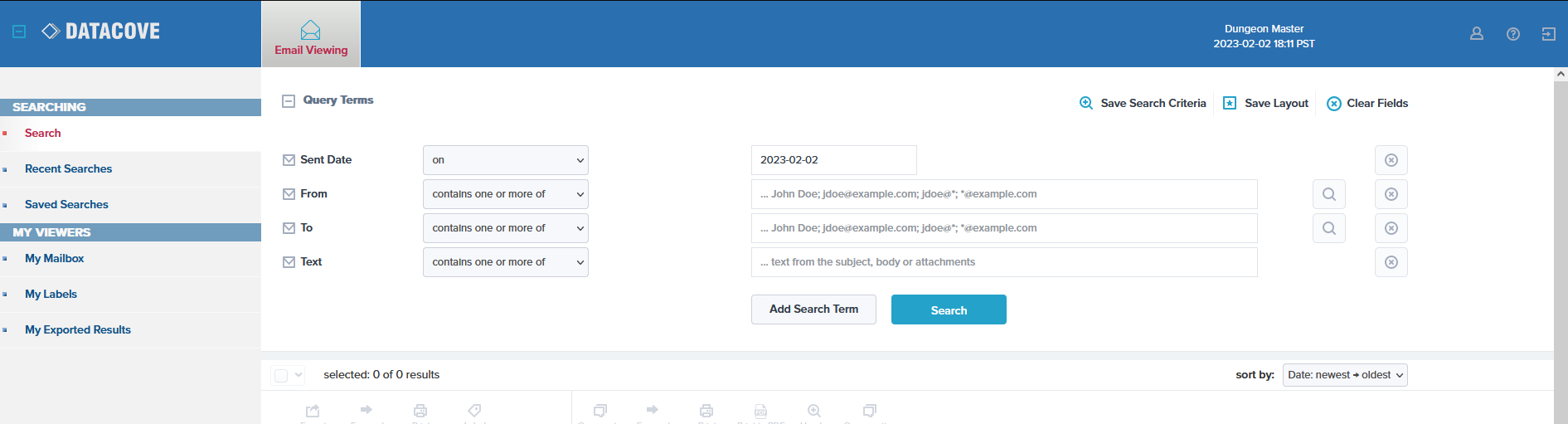Go to Recent Searches in sidebar
The height and width of the screenshot is (424, 1568).
coord(68,169)
